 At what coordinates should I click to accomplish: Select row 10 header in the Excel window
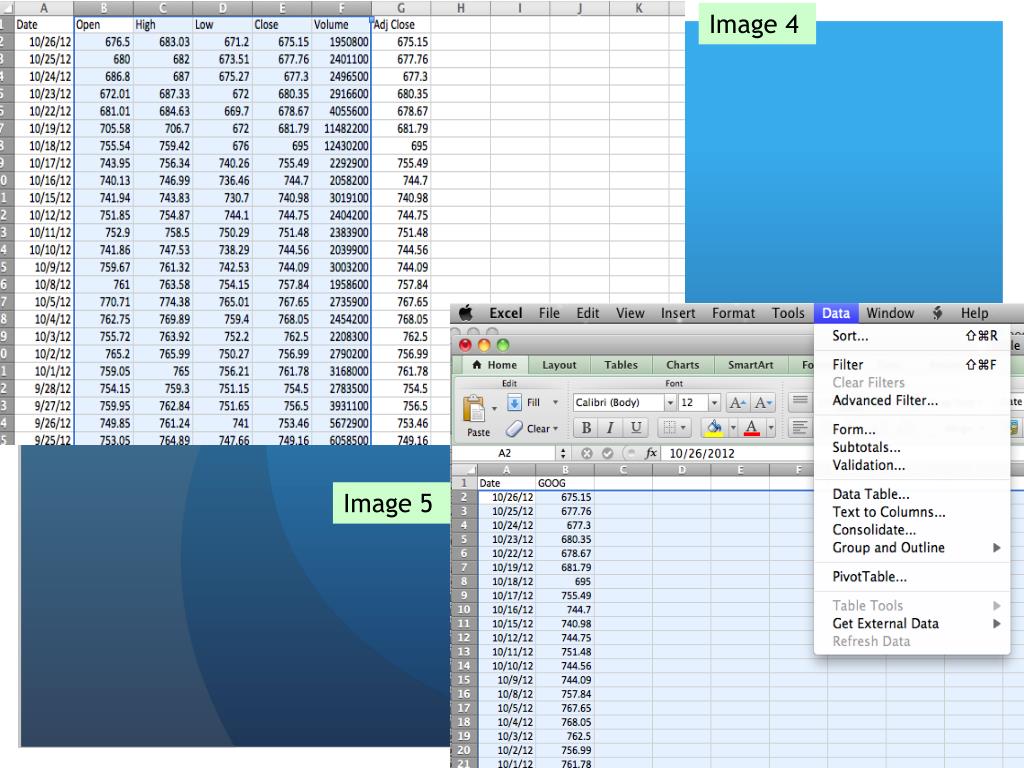pyautogui.click(x=464, y=609)
